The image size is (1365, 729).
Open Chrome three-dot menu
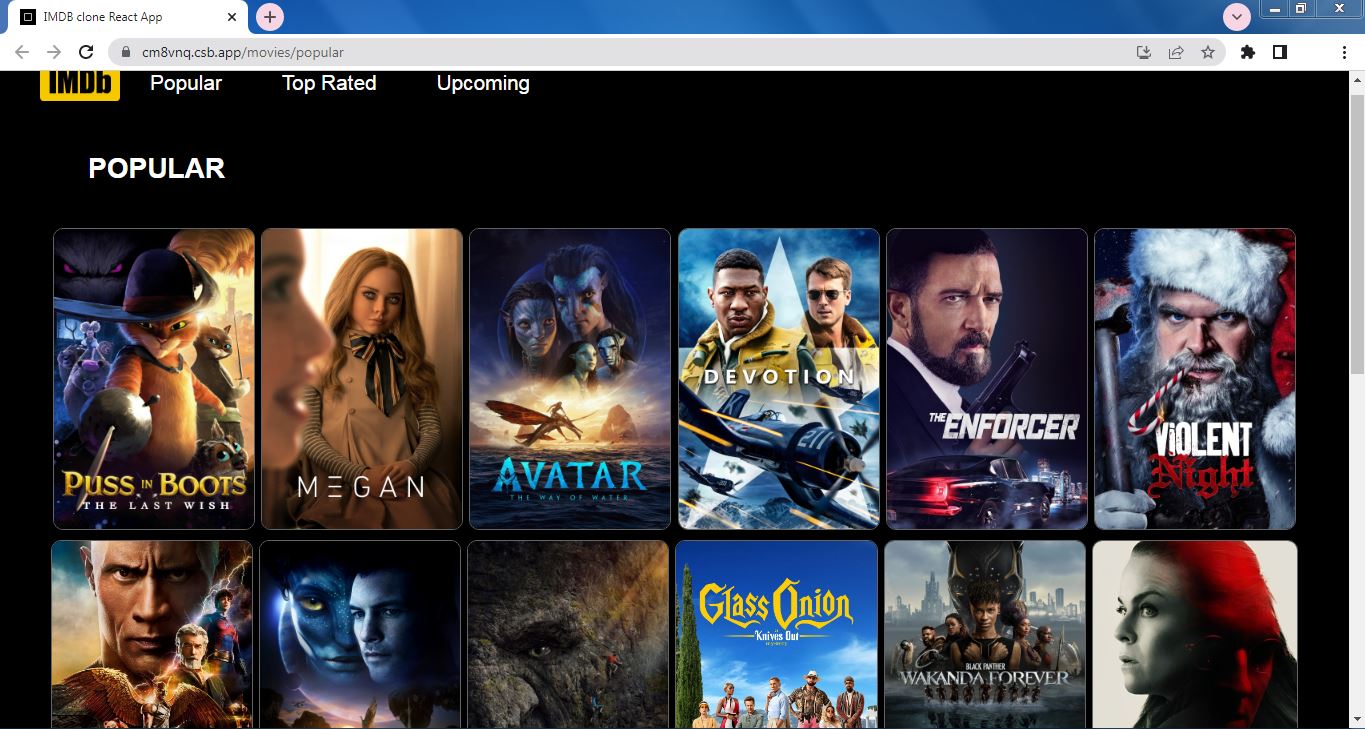point(1344,52)
